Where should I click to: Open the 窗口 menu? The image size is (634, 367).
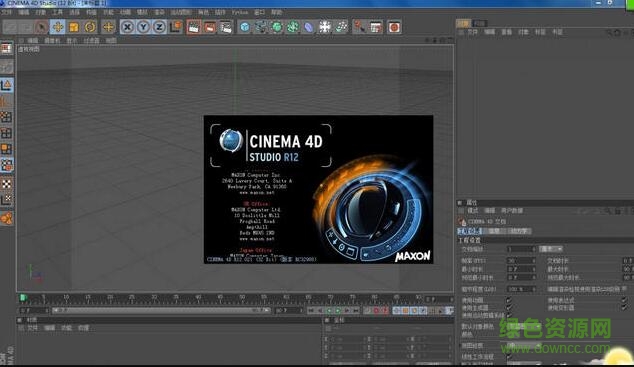[260, 13]
